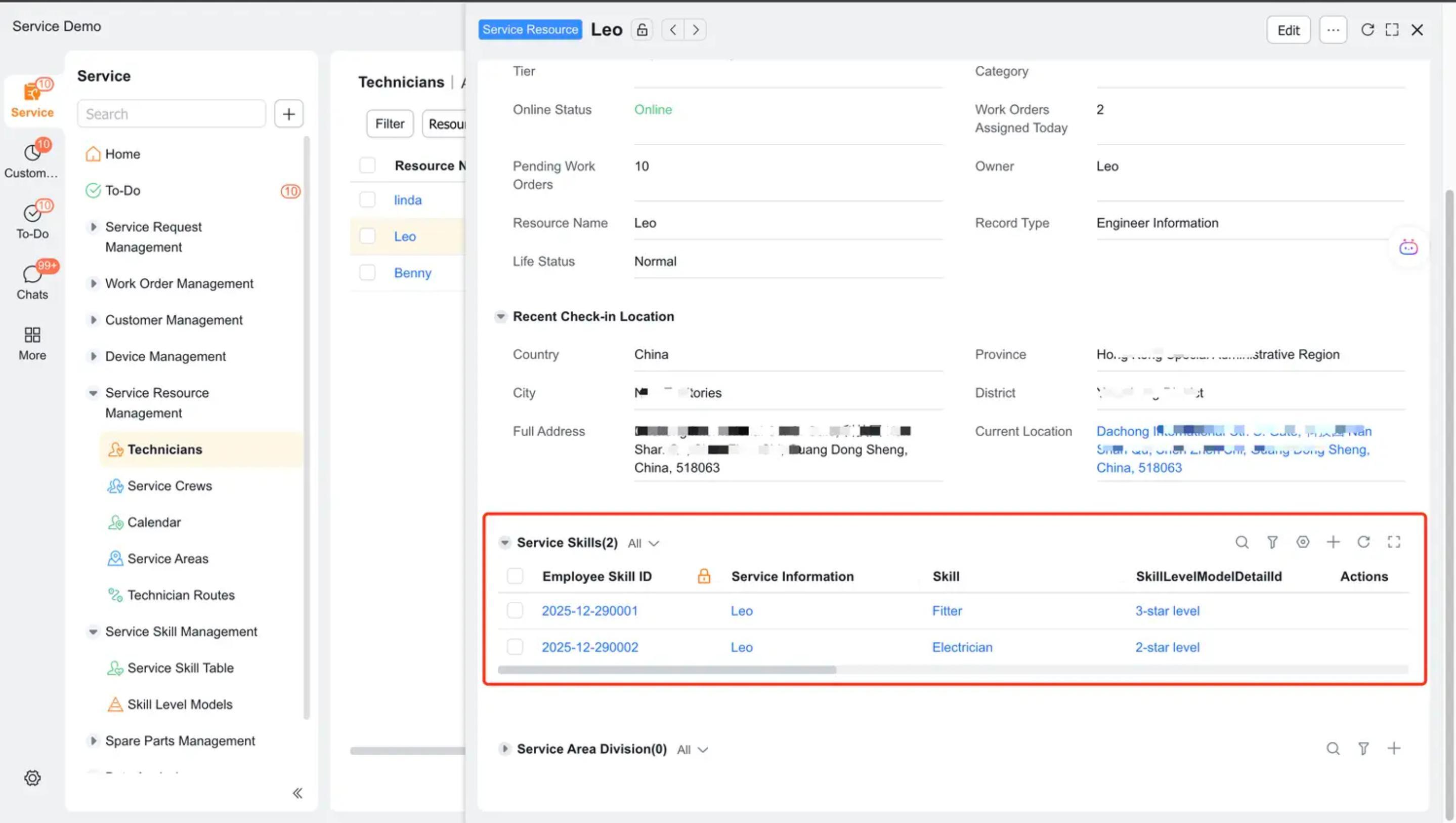The width and height of the screenshot is (1456, 823).
Task: Check the 2025-12-290001 skill row
Action: click(x=515, y=610)
